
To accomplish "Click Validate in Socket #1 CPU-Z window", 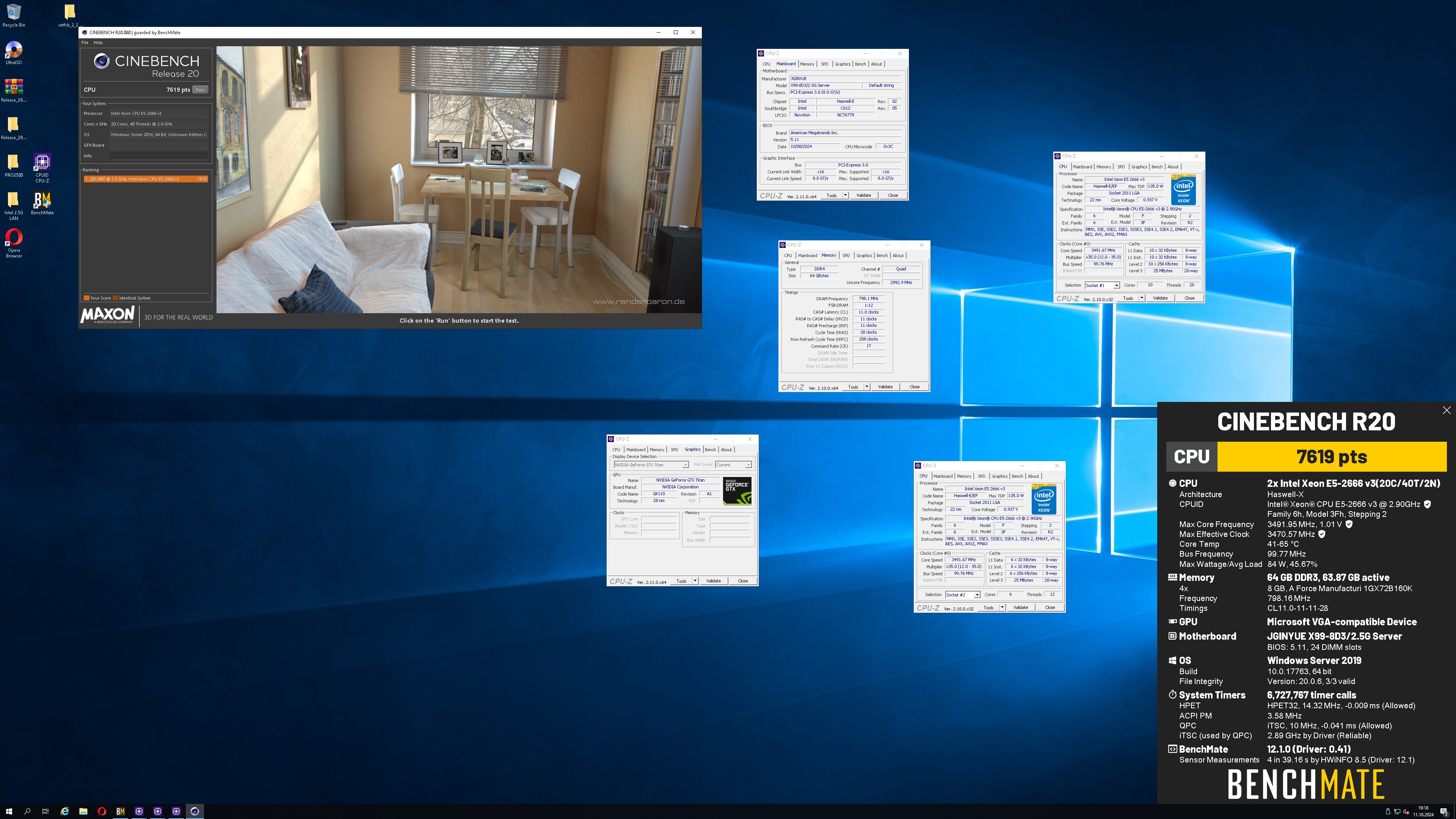I will pos(1160,298).
